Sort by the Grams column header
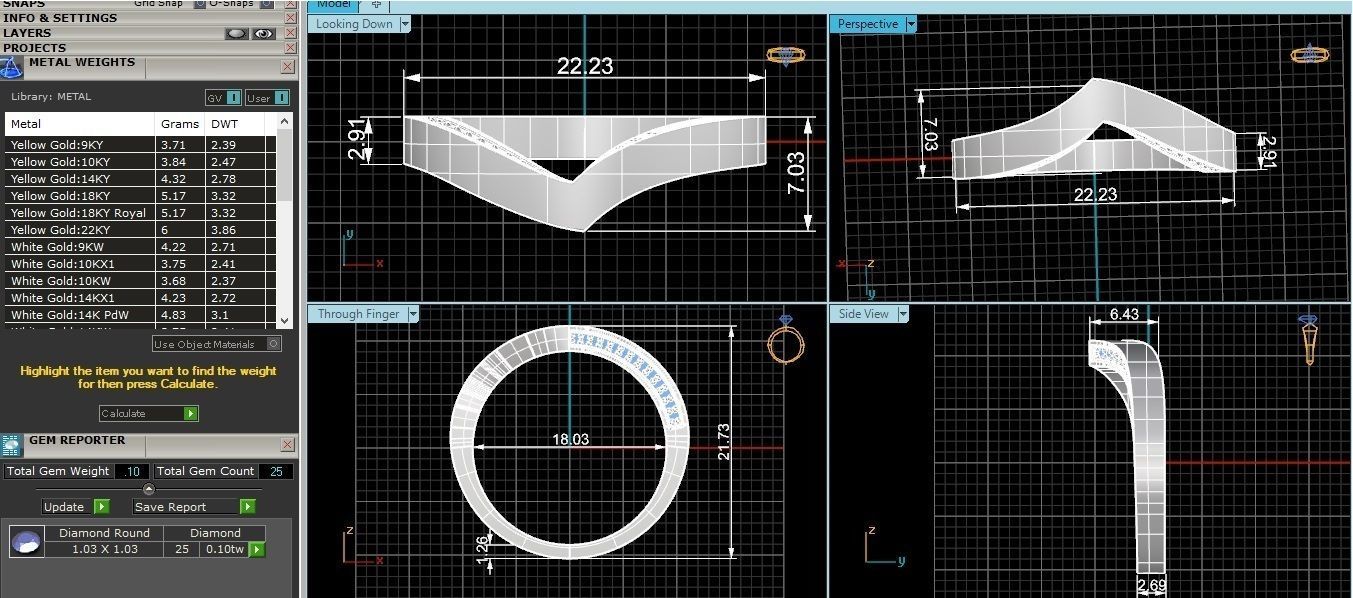Screen dimensions: 1353x598 coord(181,124)
